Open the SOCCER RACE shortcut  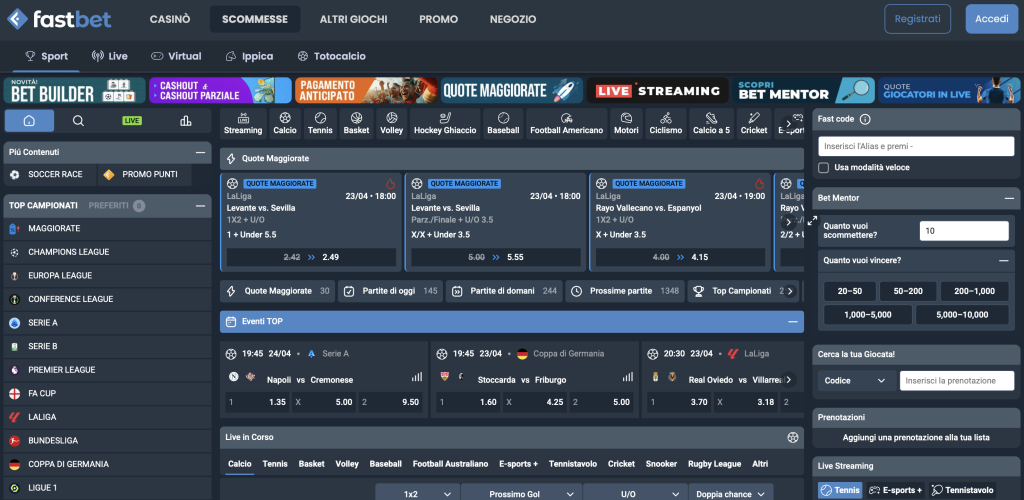50,174
